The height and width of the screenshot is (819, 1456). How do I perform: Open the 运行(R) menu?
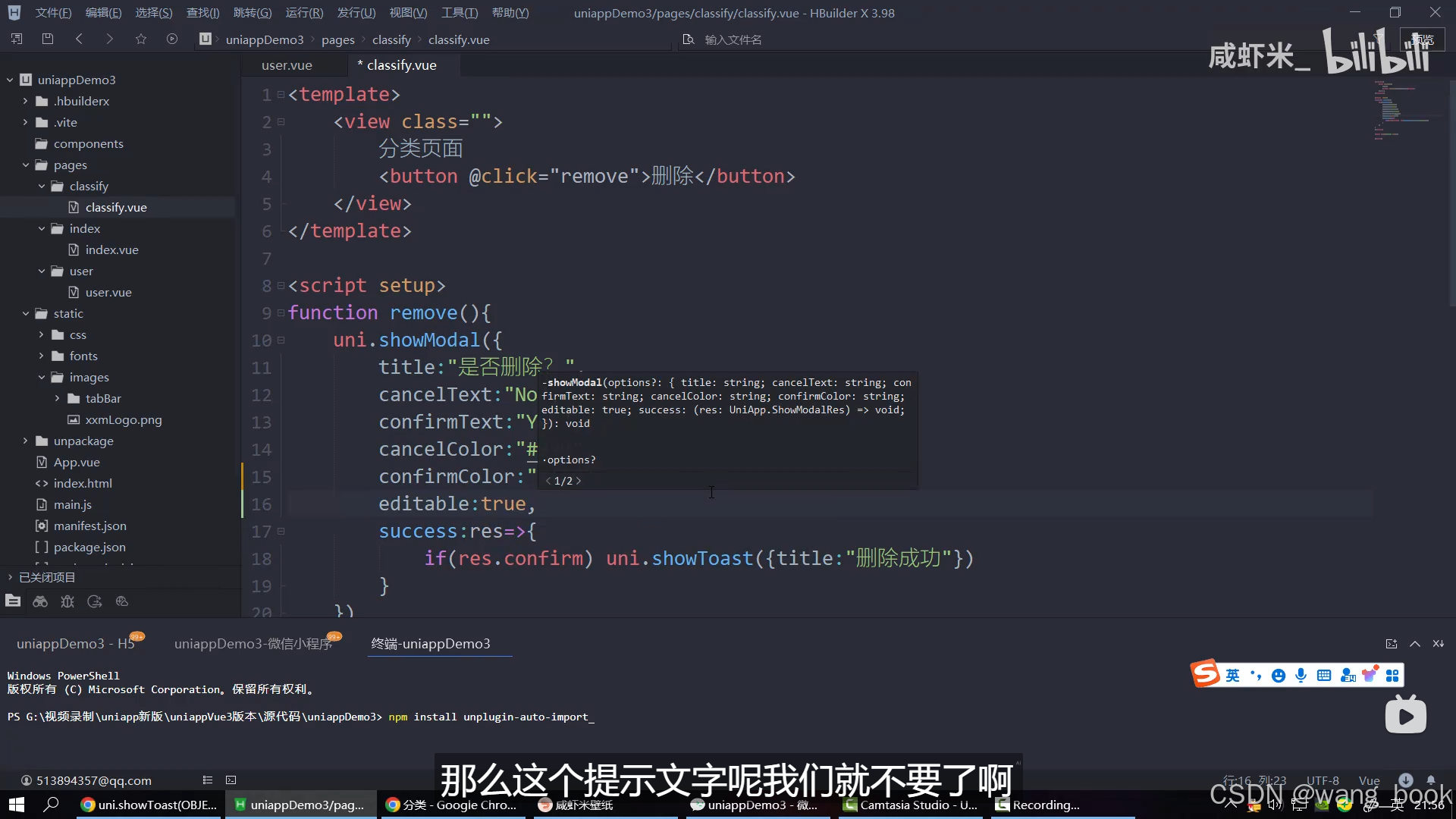tap(304, 13)
